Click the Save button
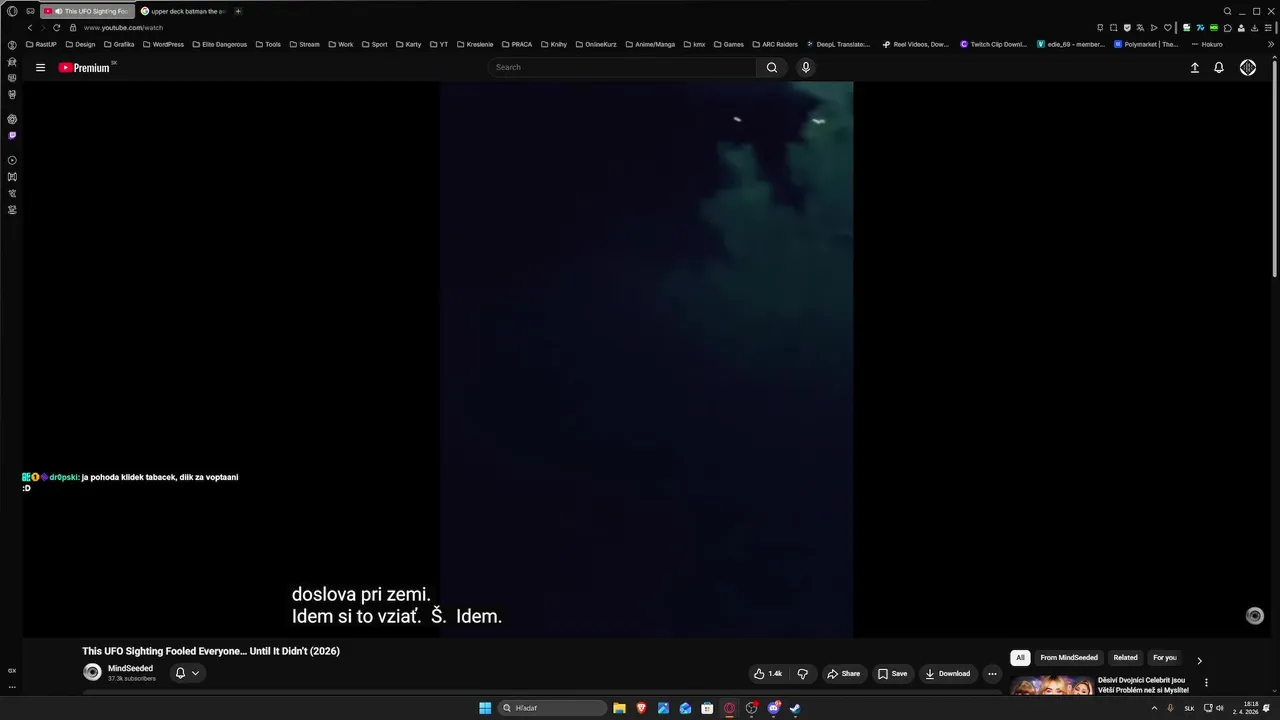 892,674
